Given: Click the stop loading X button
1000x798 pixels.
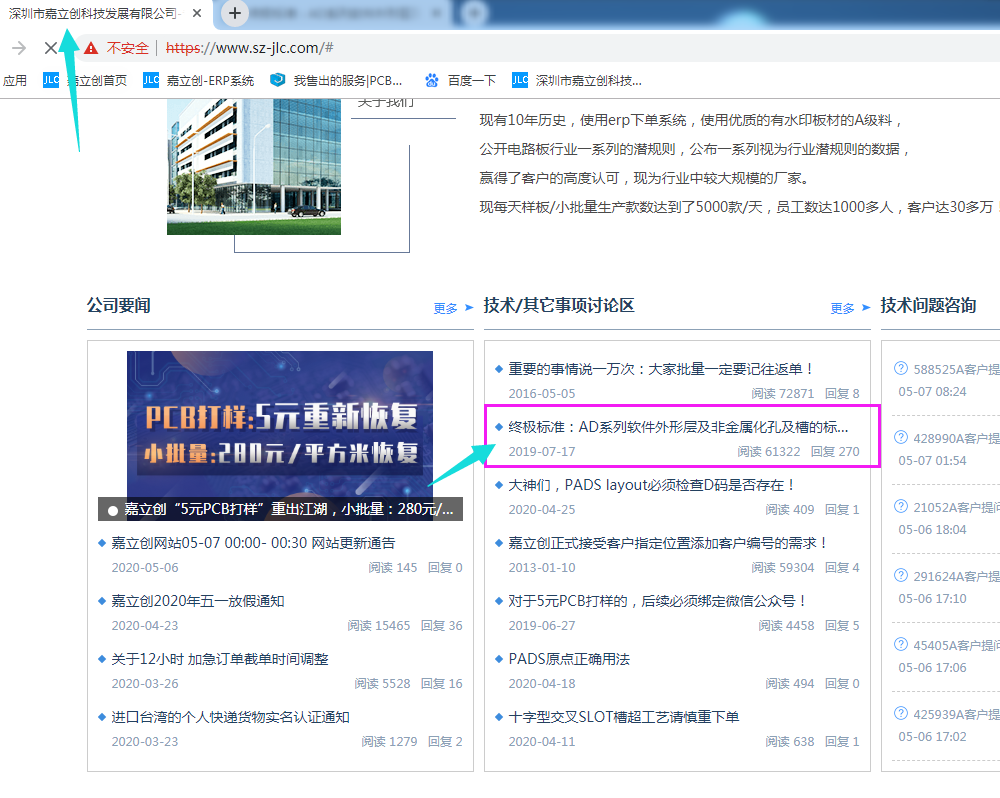Looking at the screenshot, I should (51, 48).
